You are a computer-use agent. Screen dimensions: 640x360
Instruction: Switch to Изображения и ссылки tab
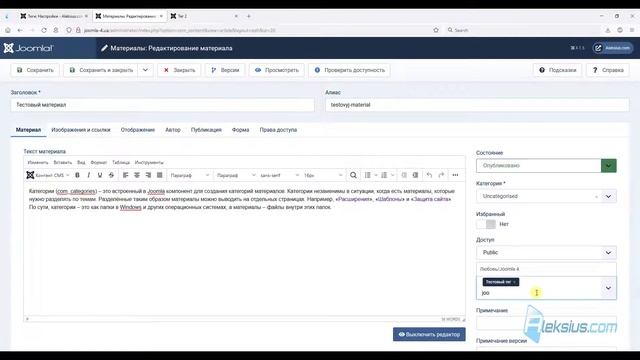click(x=81, y=130)
